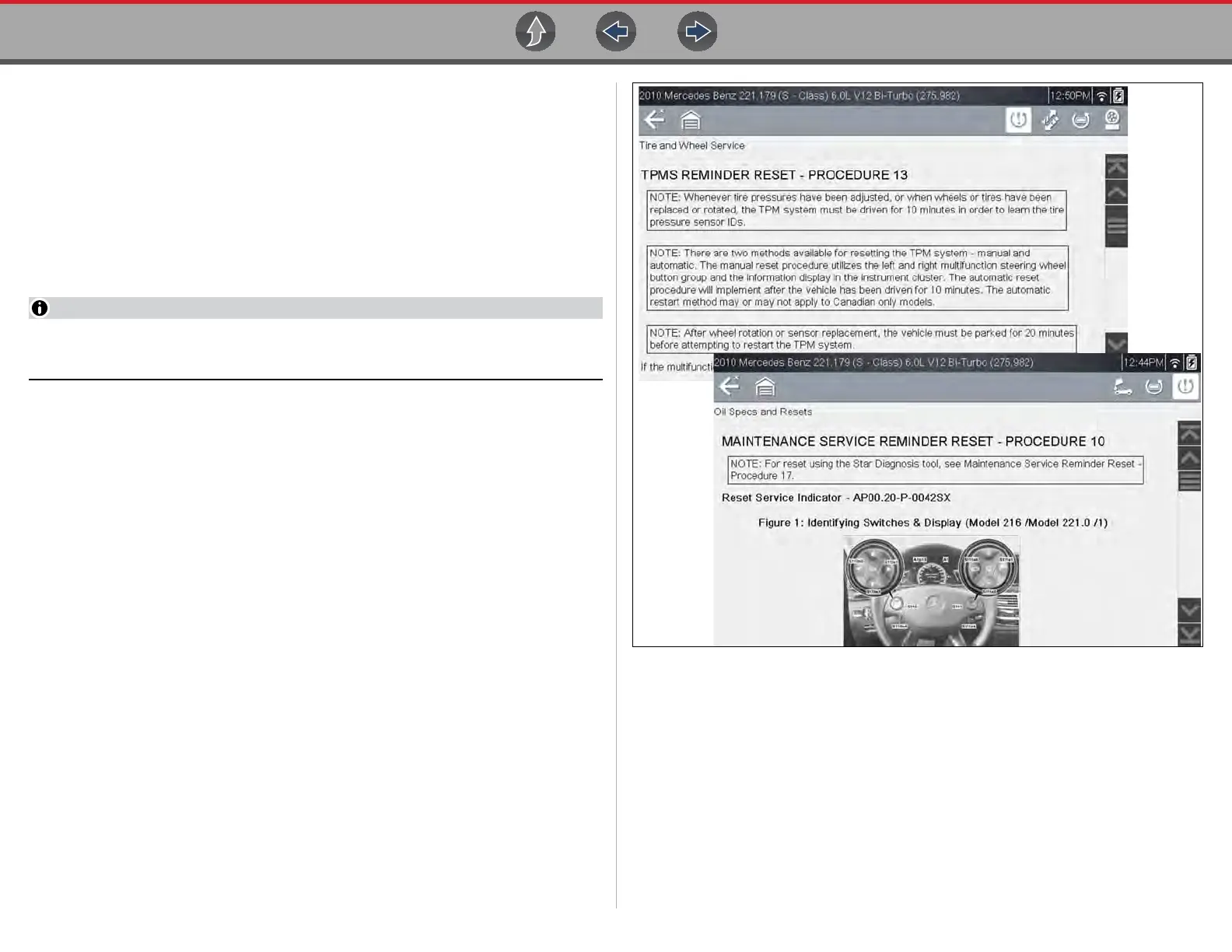Tap the wheel icon at toolbar's right end
The width and height of the screenshot is (1232, 952).
[x=1112, y=120]
